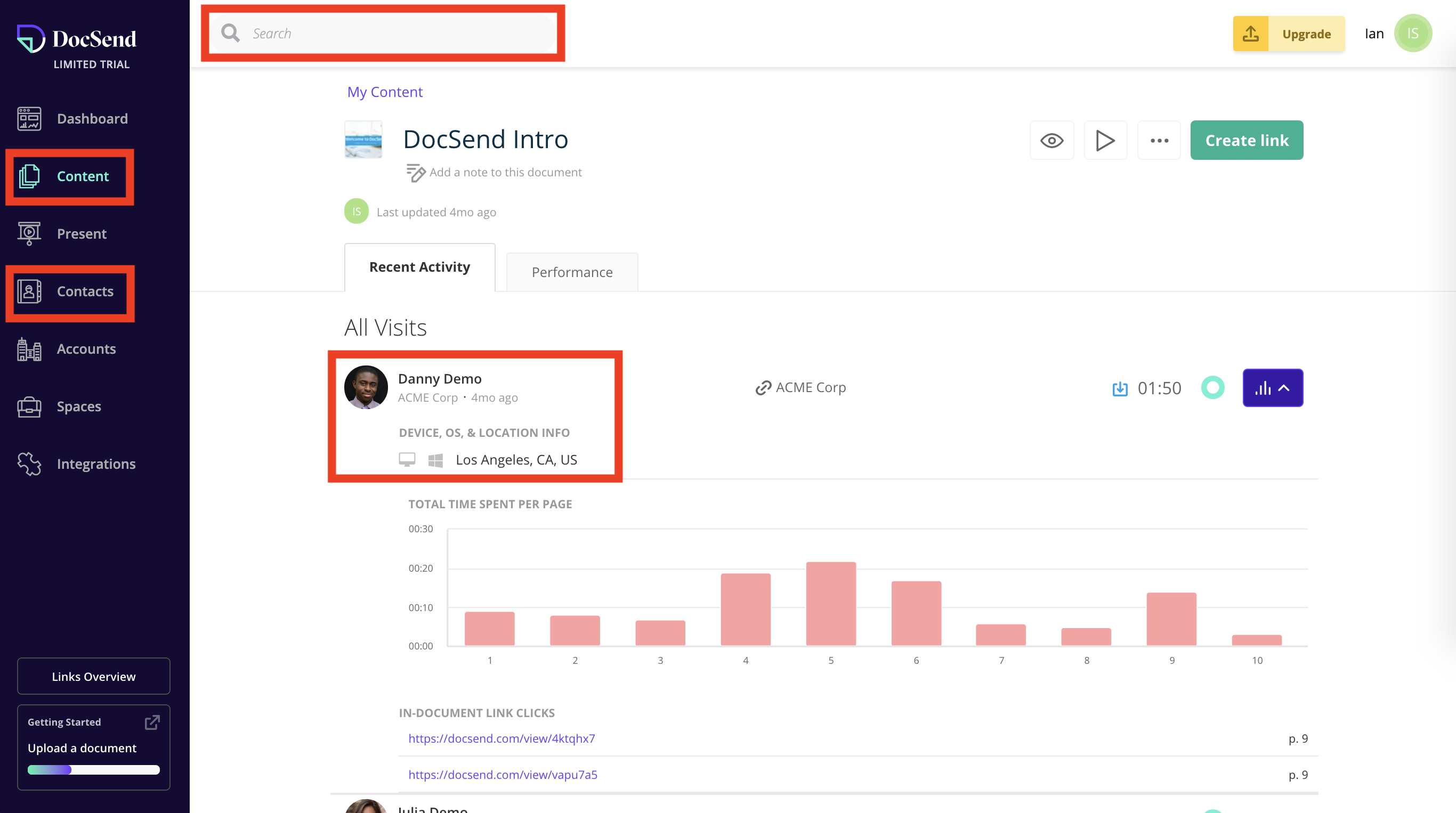Click Upload a document in Getting Started
This screenshot has width=1456, height=813.
click(x=82, y=748)
